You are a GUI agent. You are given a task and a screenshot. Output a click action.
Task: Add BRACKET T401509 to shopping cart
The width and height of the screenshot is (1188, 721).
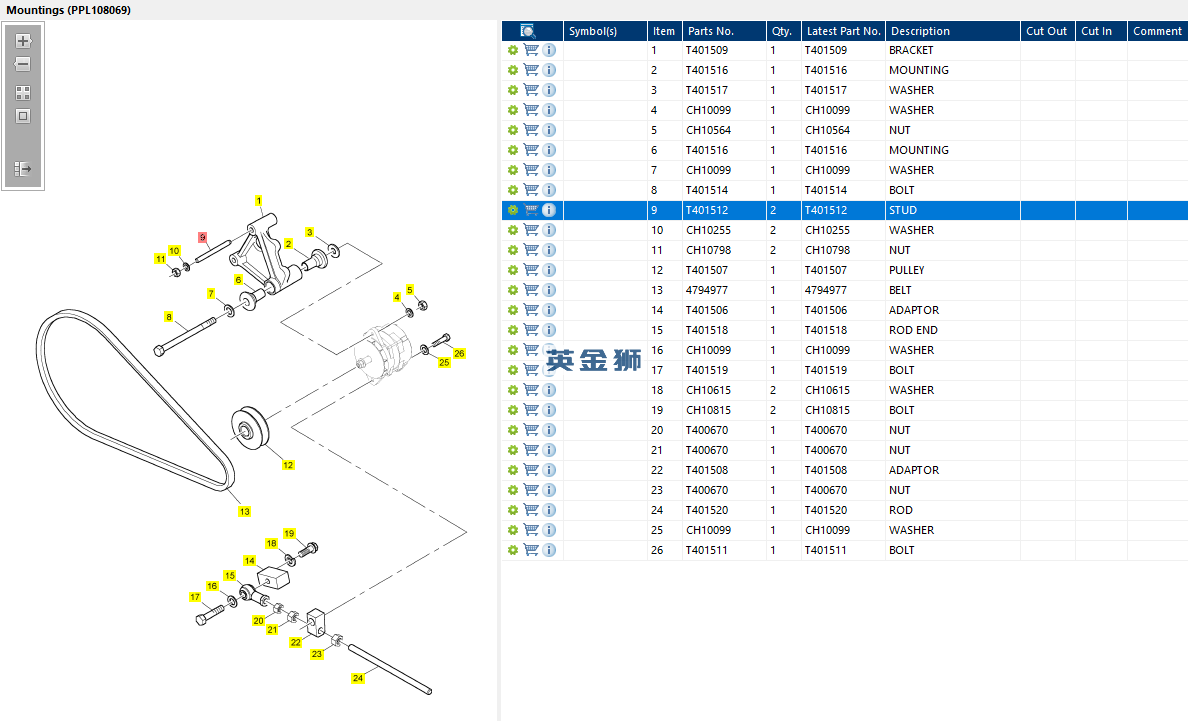click(x=531, y=50)
